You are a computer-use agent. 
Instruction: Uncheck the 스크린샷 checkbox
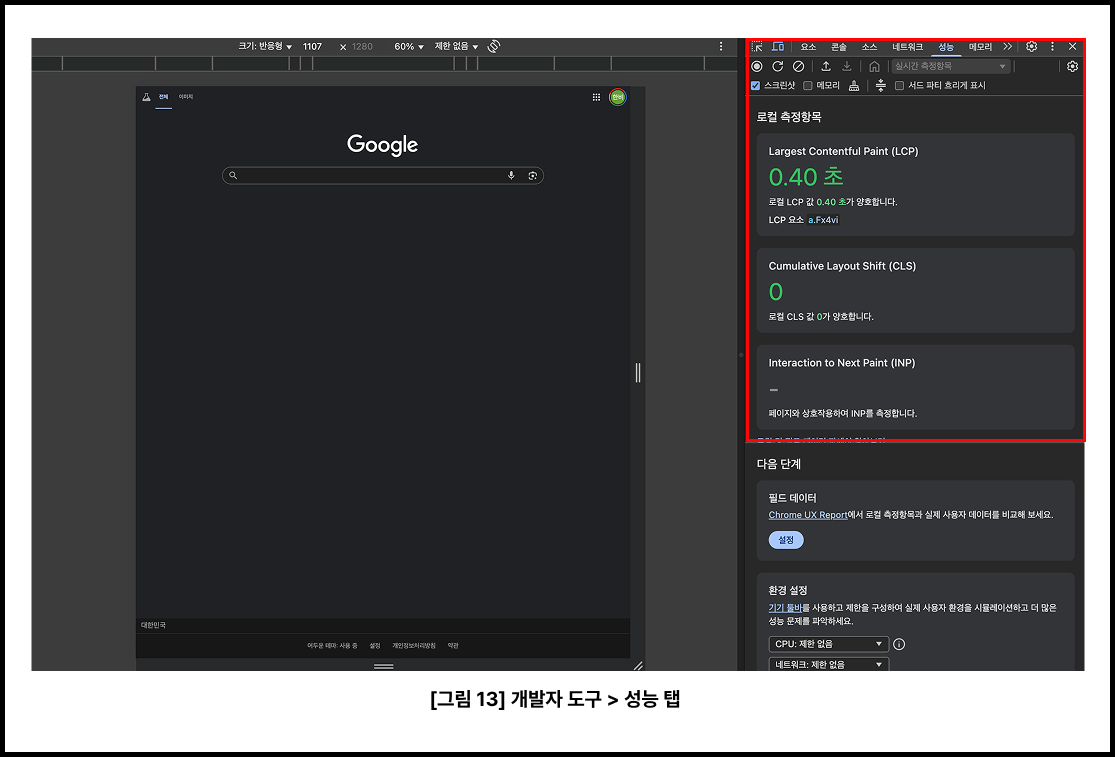[x=755, y=85]
